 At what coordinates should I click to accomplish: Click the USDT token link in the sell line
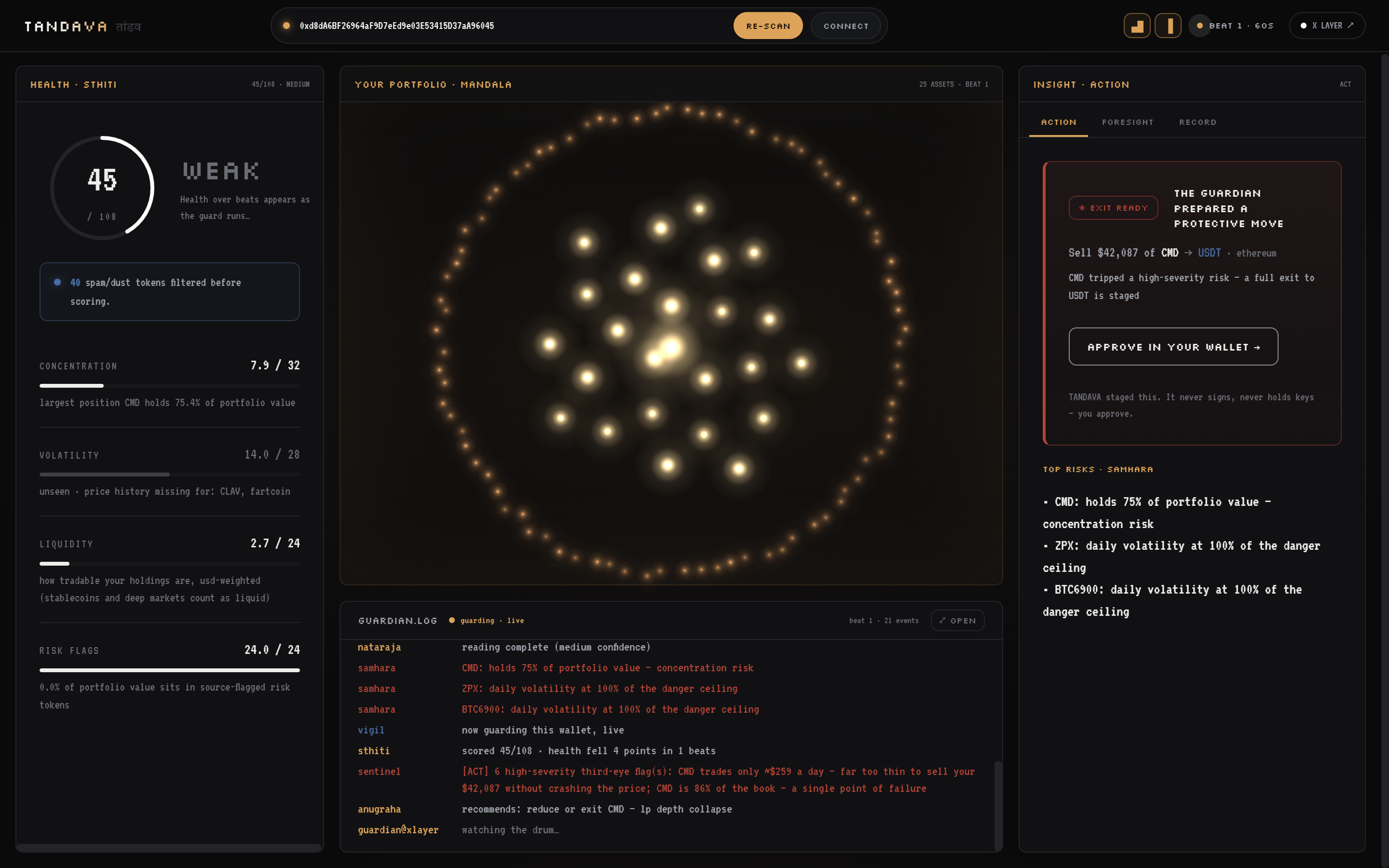coord(1210,253)
